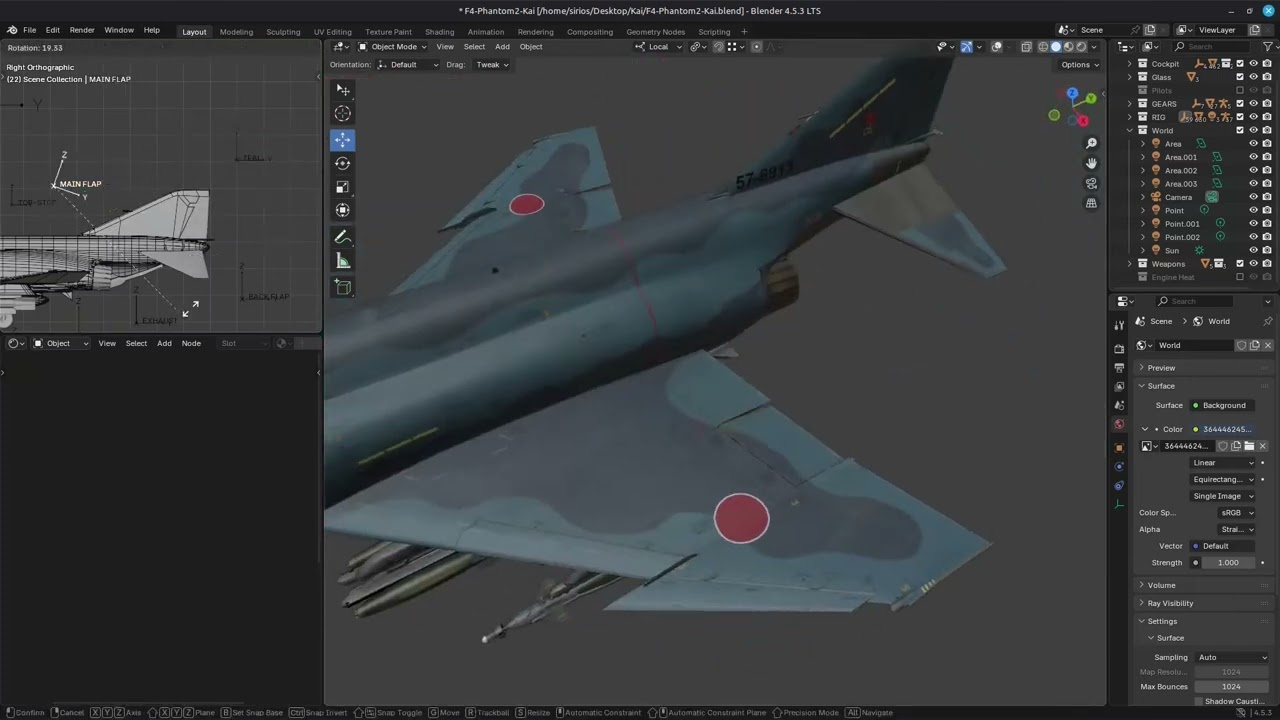Exclude the Weapons collection via checkbox
The width and height of the screenshot is (1280, 720).
point(1240,264)
